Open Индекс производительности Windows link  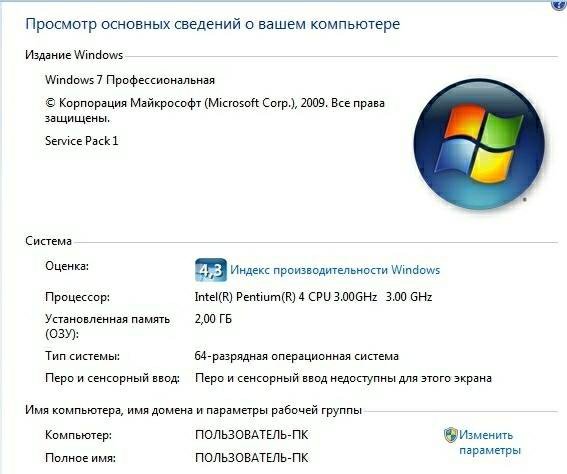point(335,270)
